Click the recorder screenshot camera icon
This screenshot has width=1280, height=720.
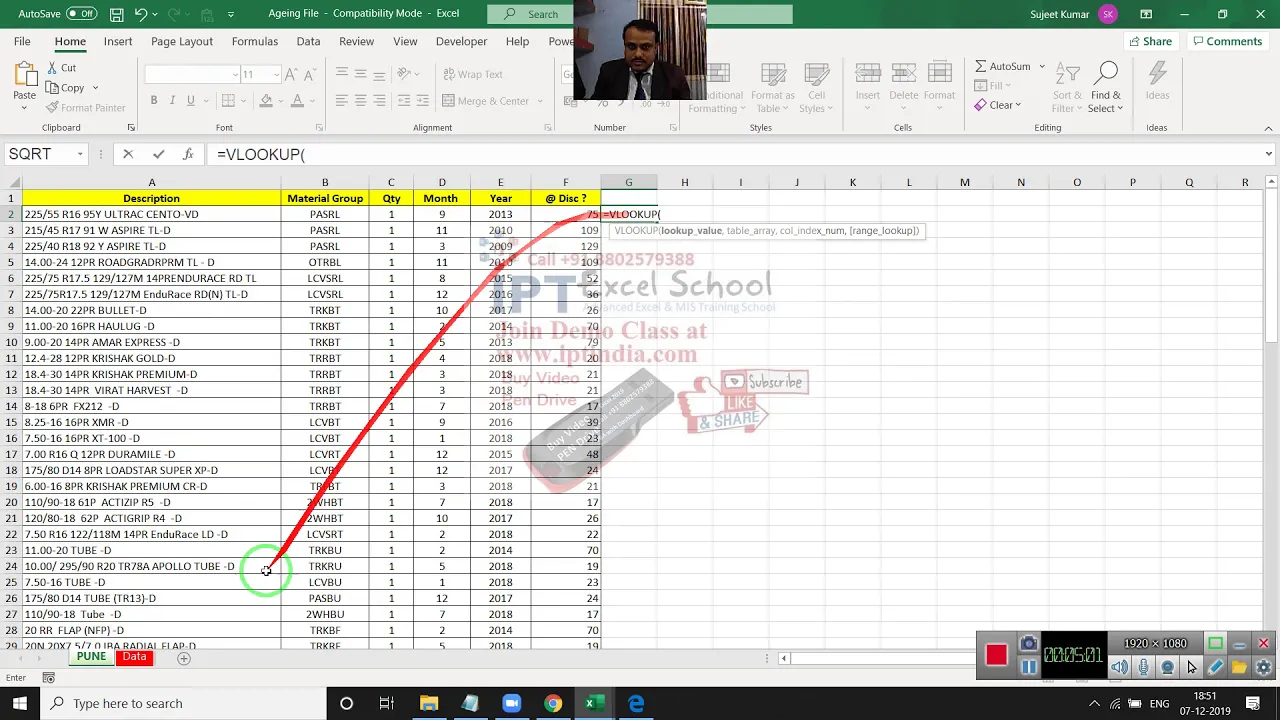(1028, 643)
